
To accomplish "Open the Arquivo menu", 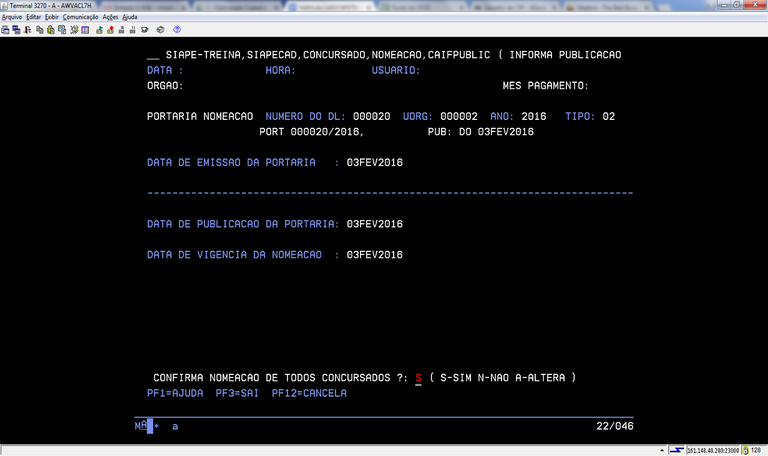I will [x=12, y=17].
